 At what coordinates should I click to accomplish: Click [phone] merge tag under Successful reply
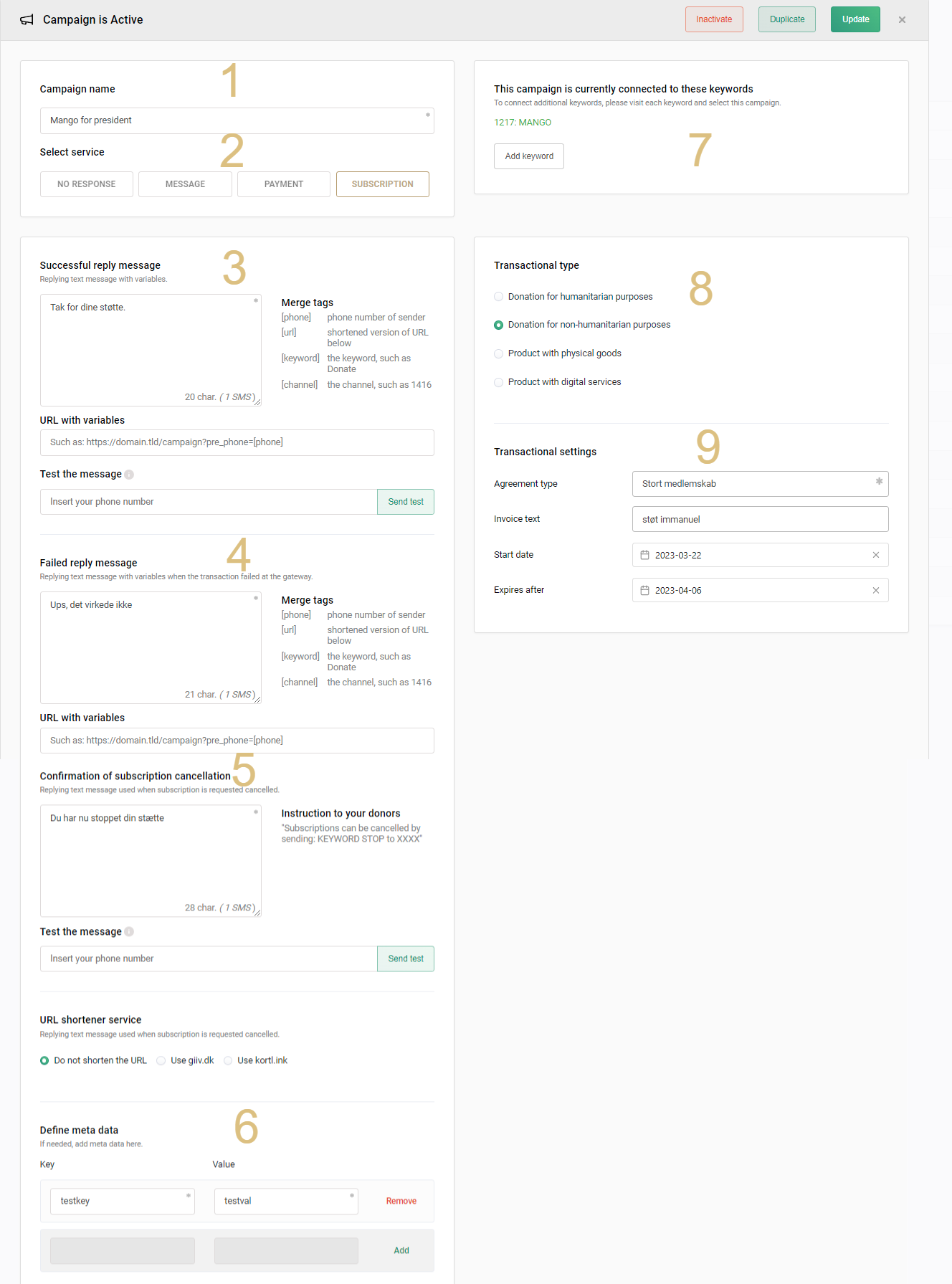point(296,318)
